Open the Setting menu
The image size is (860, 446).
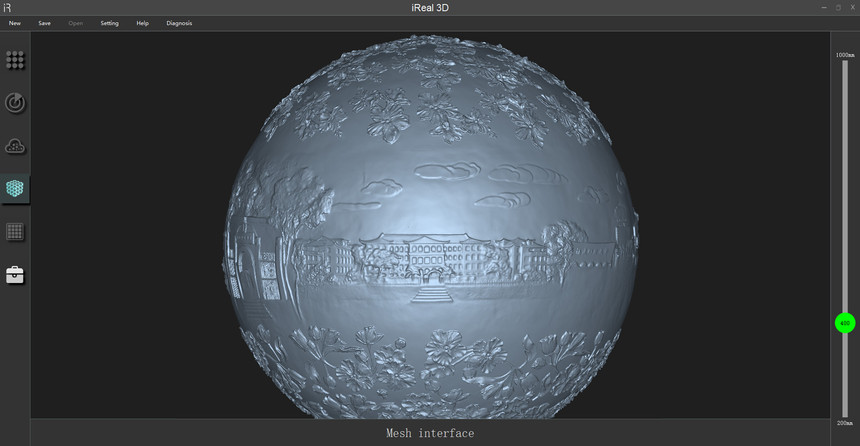(109, 23)
